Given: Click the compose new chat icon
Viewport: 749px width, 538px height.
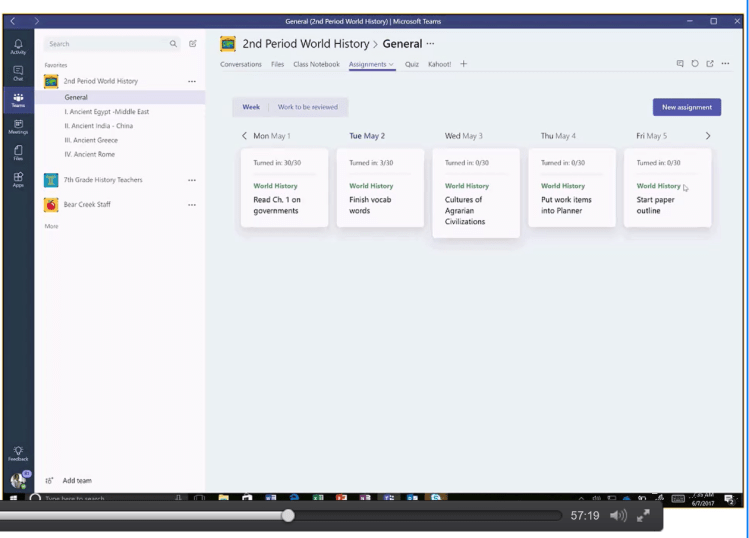Looking at the screenshot, I should click(x=193, y=44).
